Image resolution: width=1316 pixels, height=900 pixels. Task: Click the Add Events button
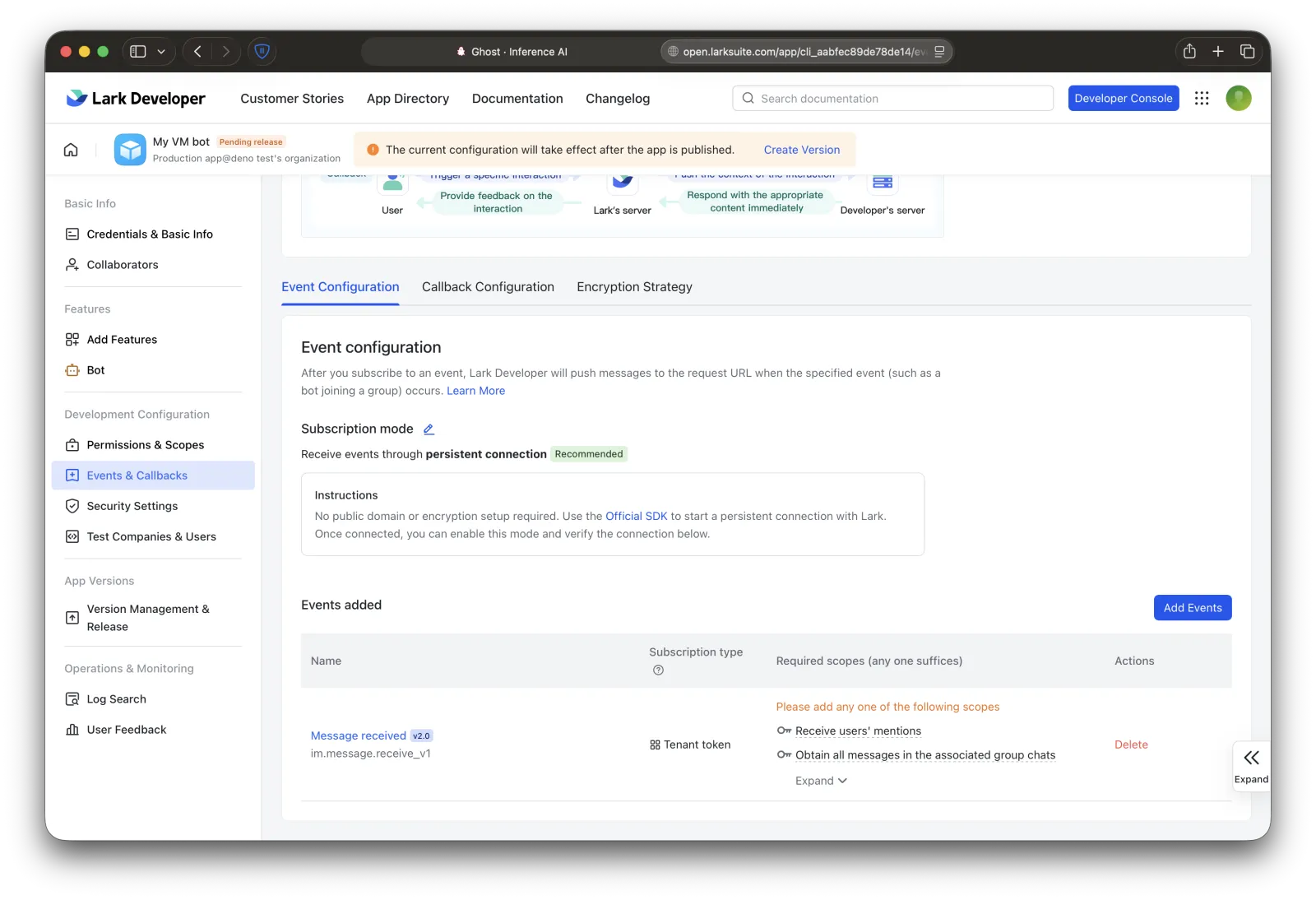1193,608
